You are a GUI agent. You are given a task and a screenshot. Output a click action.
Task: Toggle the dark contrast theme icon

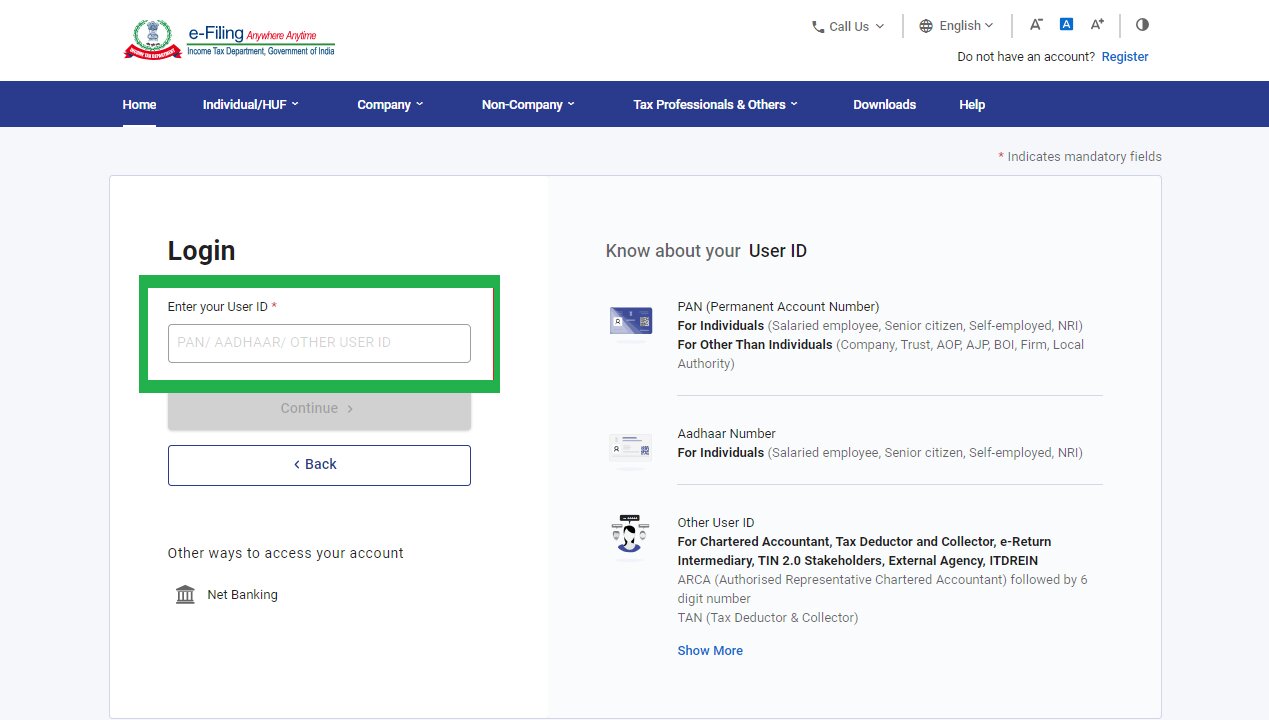click(1142, 24)
